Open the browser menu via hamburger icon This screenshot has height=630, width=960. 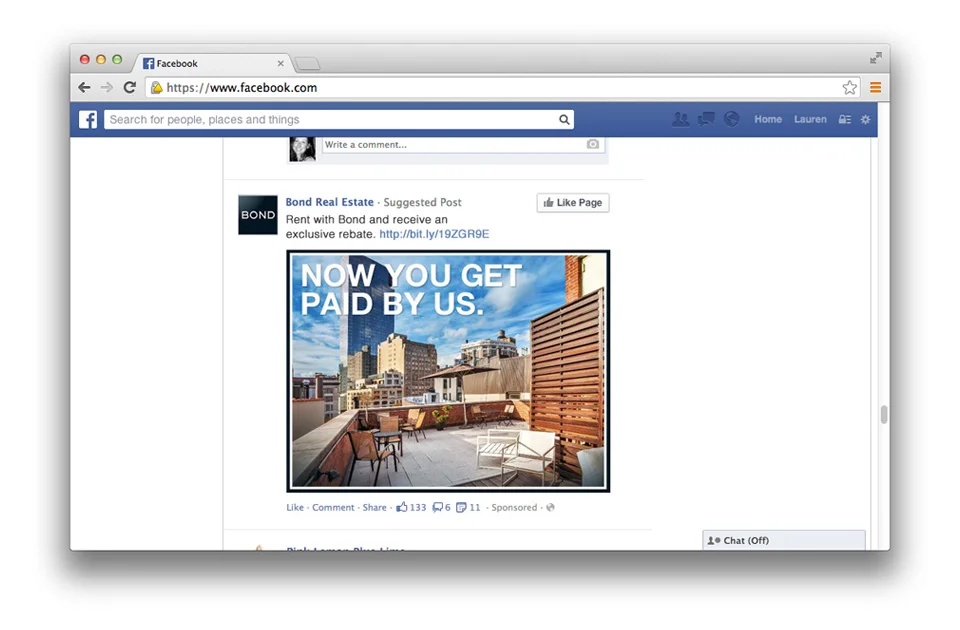tap(875, 87)
